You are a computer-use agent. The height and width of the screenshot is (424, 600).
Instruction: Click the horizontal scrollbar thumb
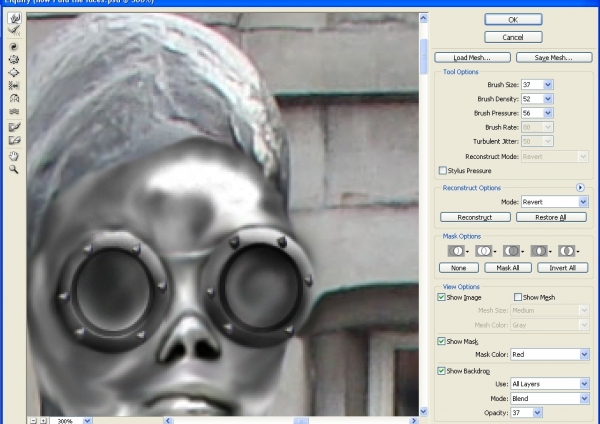pyautogui.click(x=301, y=421)
